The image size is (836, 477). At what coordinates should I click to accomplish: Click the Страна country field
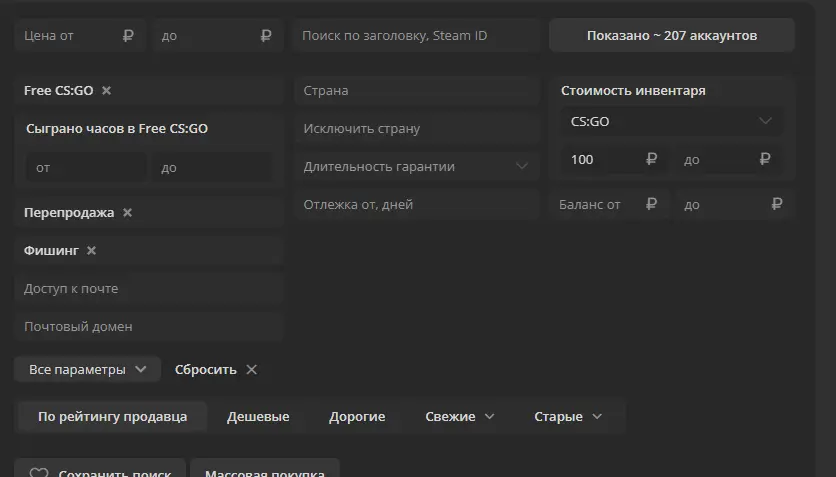tap(417, 91)
